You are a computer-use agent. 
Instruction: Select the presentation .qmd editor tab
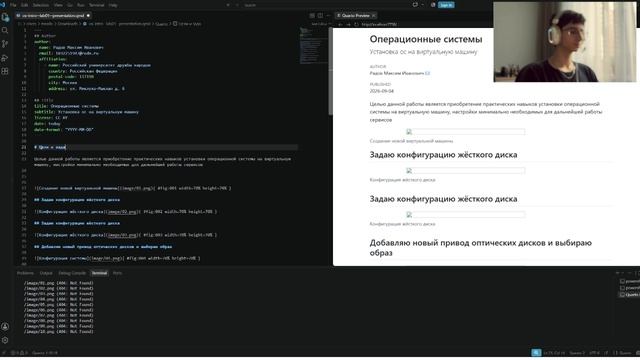(x=53, y=16)
